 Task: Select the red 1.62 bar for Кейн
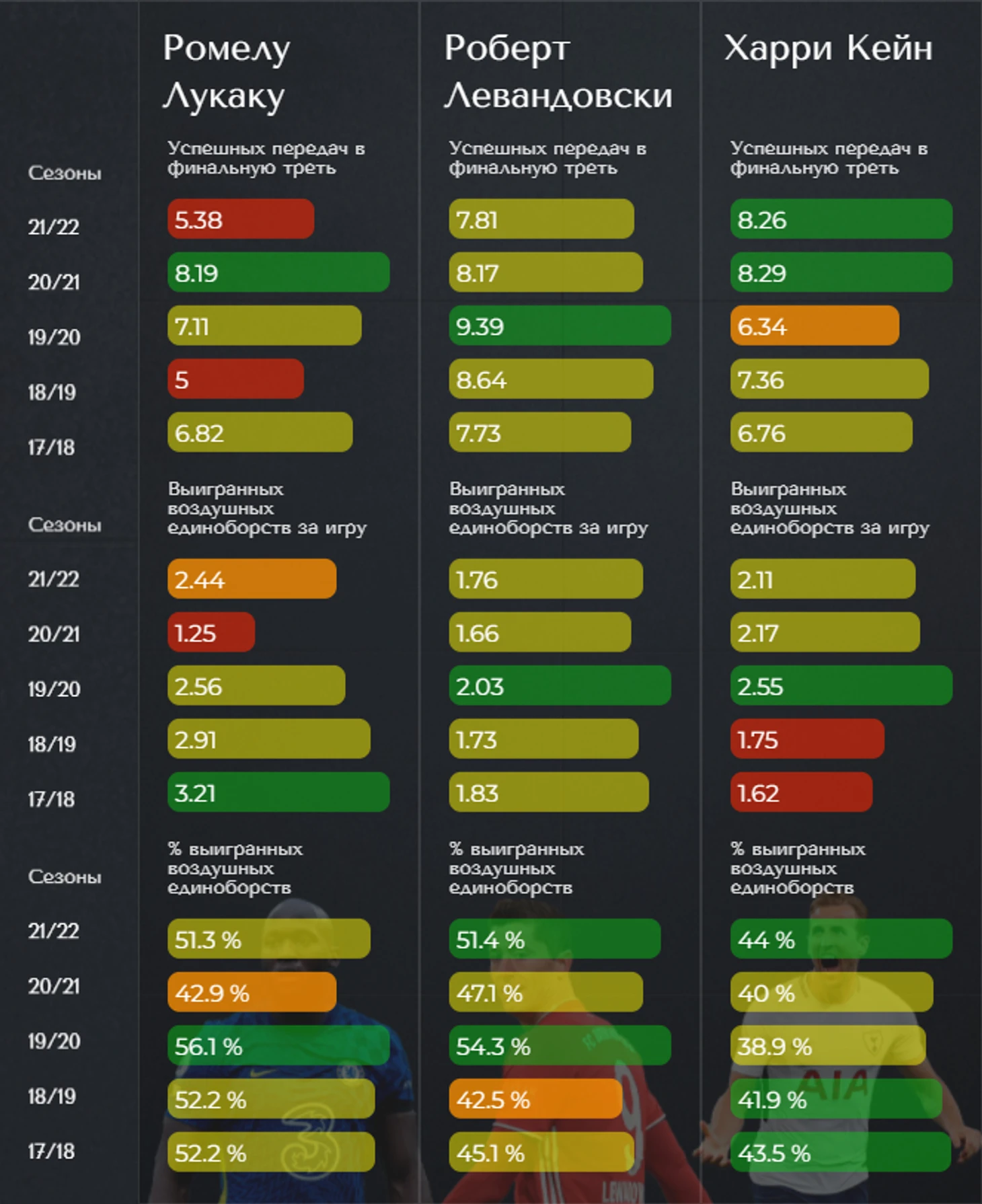point(802,792)
